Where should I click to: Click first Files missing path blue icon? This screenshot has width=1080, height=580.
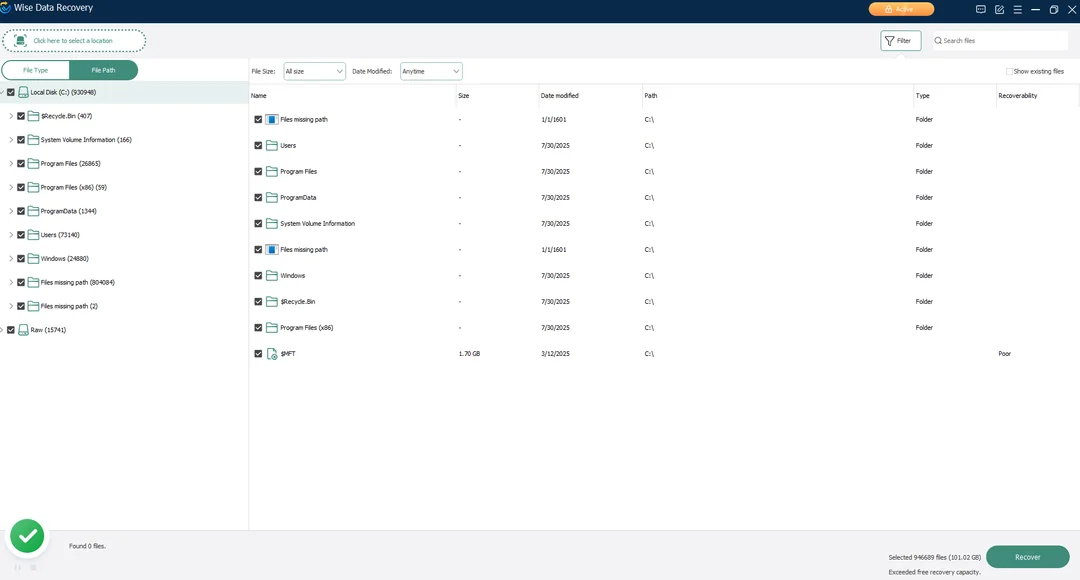pyautogui.click(x=272, y=119)
